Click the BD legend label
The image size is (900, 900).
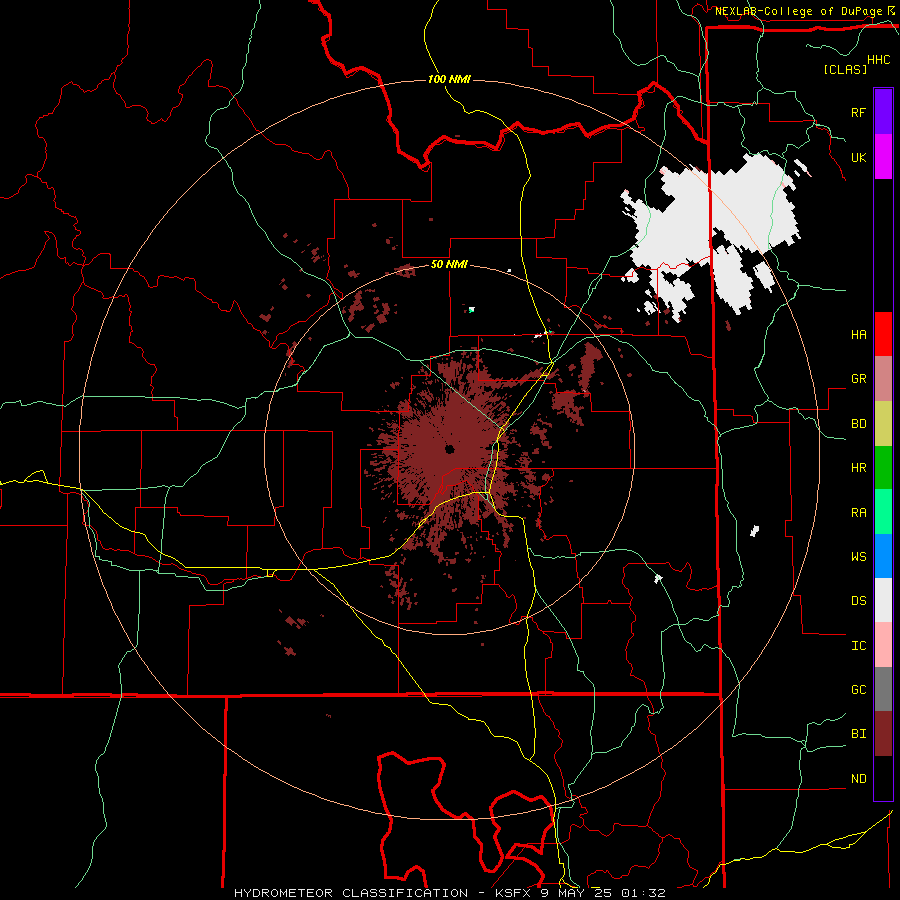[x=858, y=424]
